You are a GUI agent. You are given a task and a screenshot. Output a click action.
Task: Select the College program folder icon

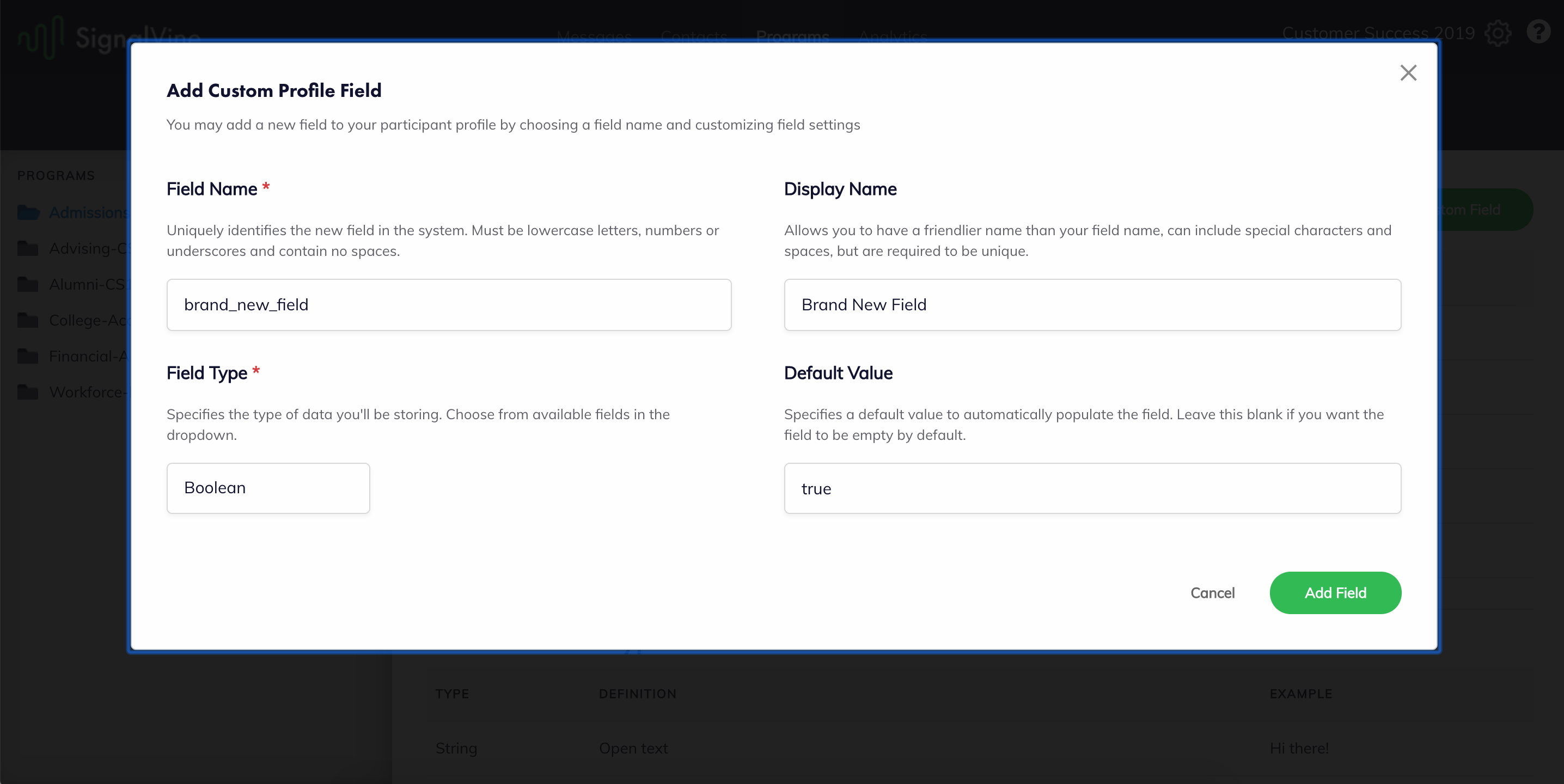pos(28,320)
